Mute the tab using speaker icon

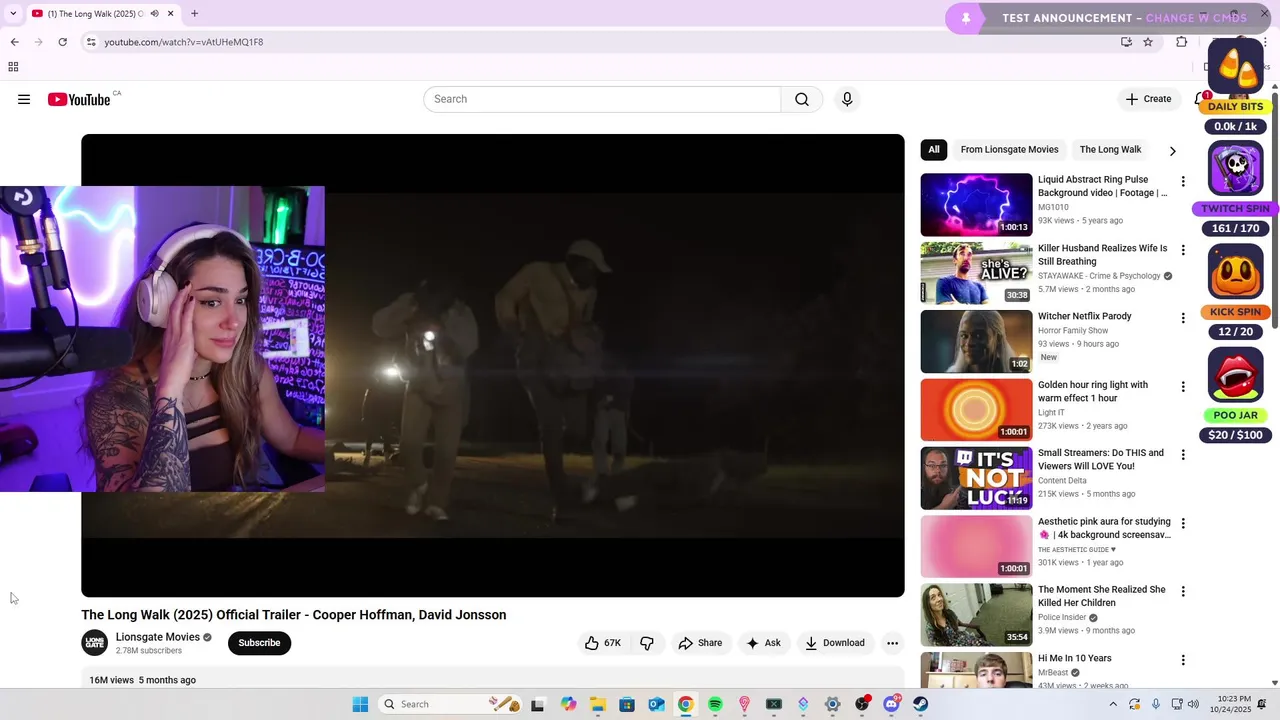[x=154, y=13]
